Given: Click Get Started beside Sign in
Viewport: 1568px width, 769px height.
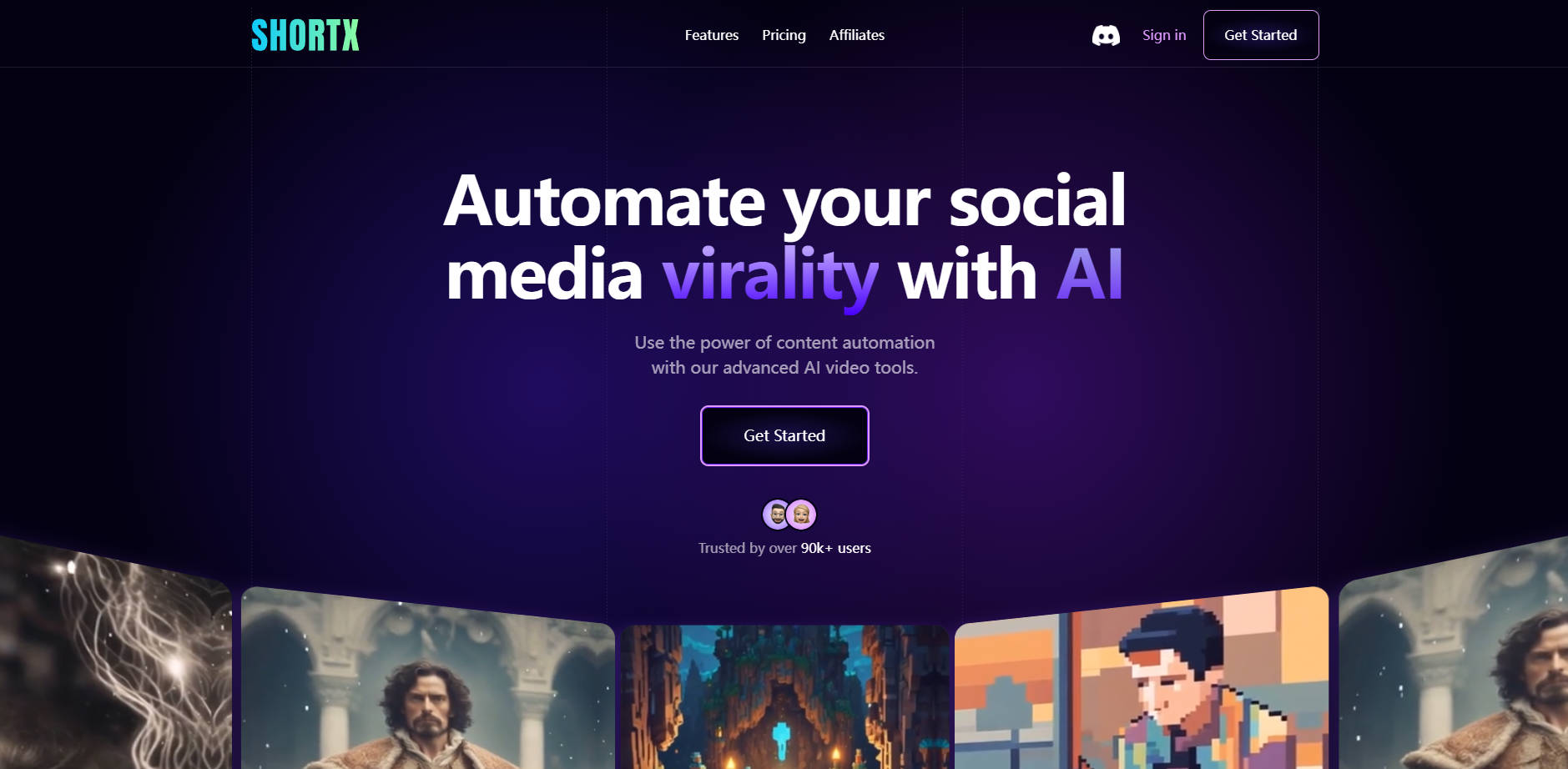Looking at the screenshot, I should point(1261,35).
